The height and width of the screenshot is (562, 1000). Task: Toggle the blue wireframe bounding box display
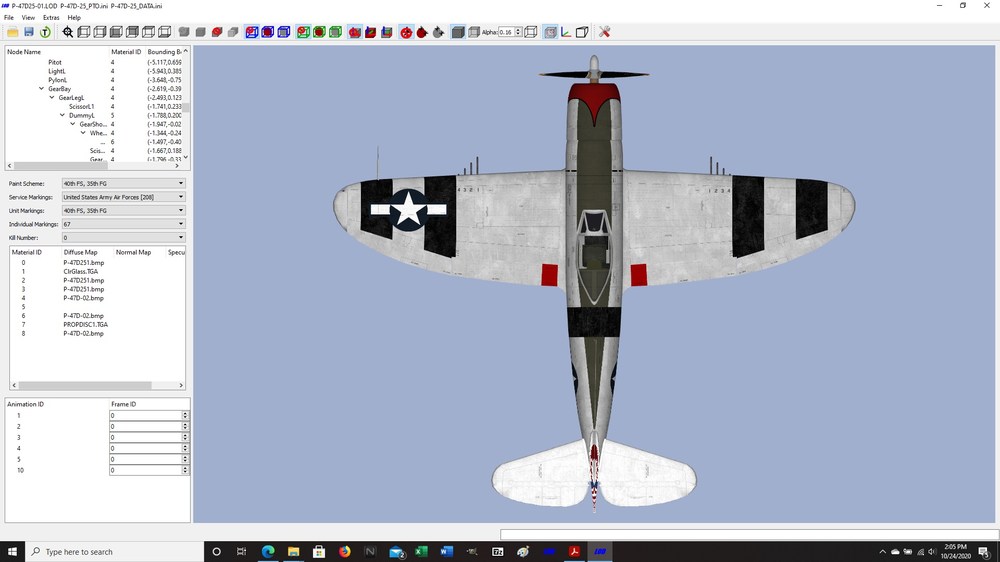coord(284,32)
